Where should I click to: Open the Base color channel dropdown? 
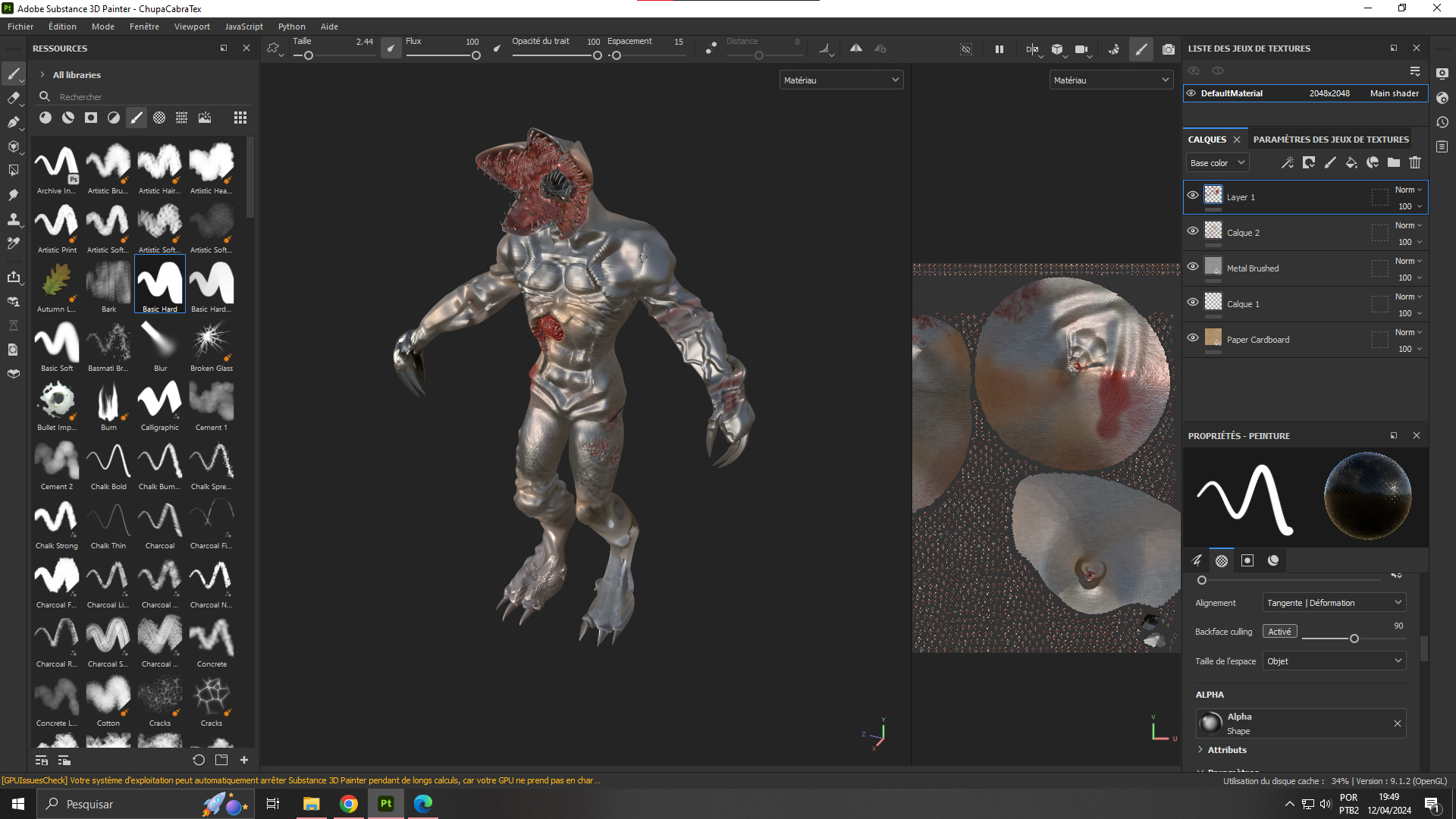1216,163
